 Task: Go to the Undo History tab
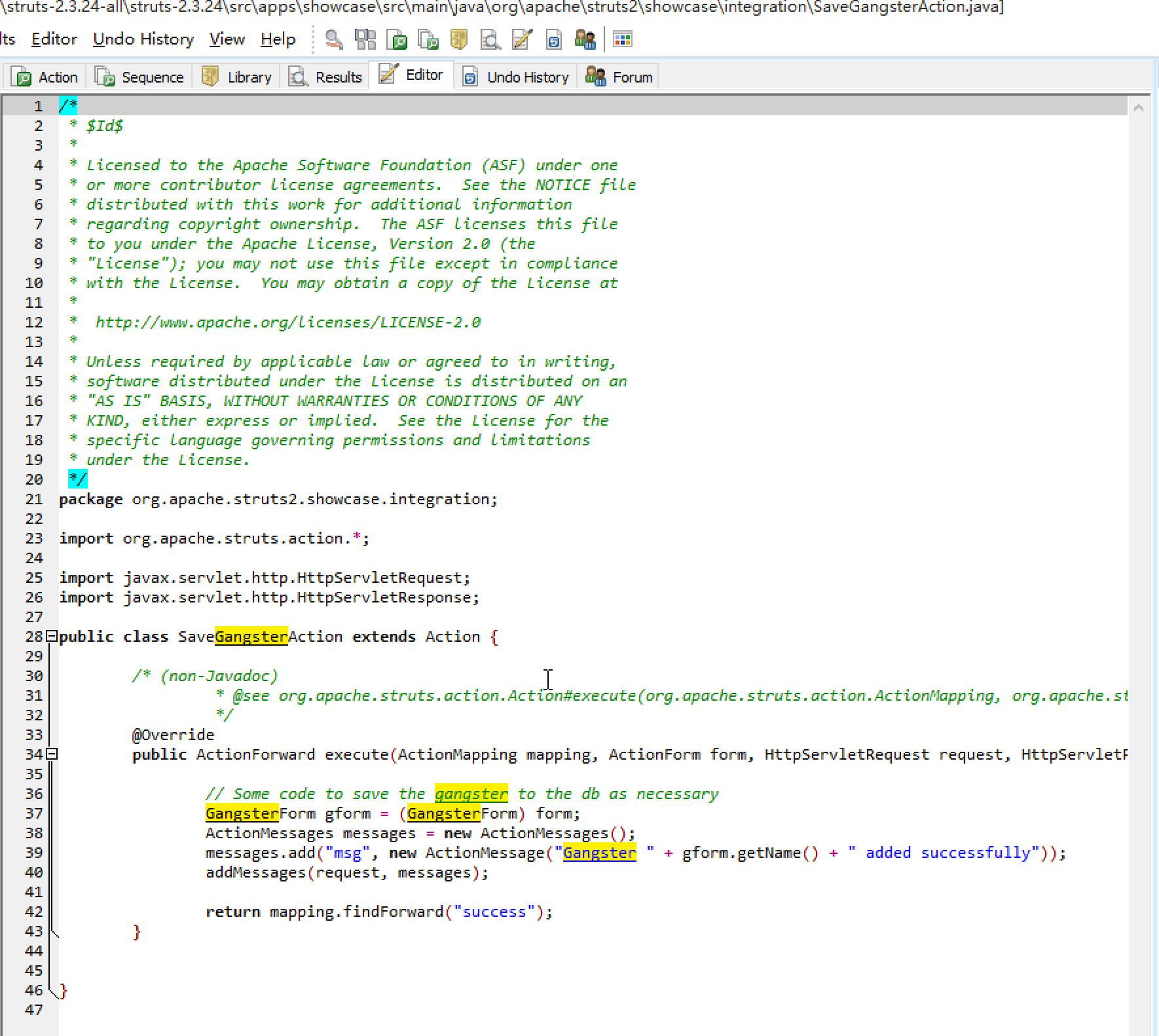516,77
